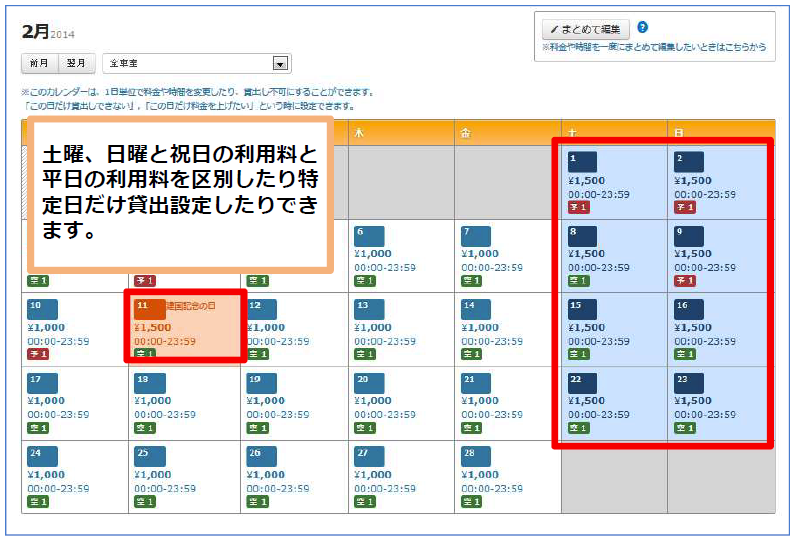Screen dimensions: 798x542
Task: Select the date badge for February 6
Action: (x=367, y=236)
